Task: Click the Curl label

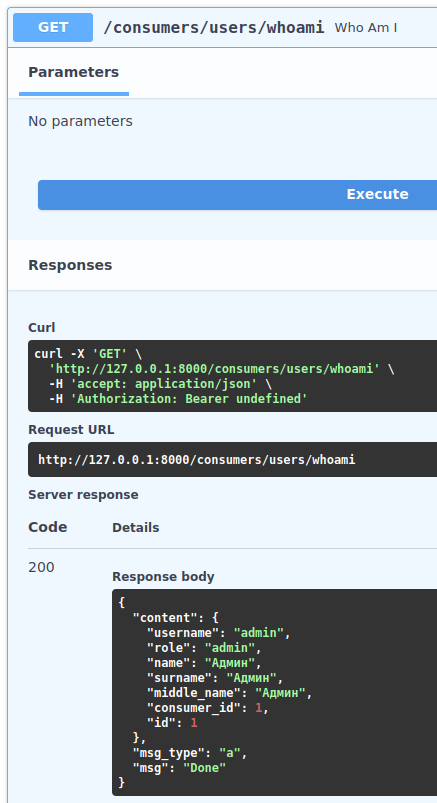Action: 41,328
